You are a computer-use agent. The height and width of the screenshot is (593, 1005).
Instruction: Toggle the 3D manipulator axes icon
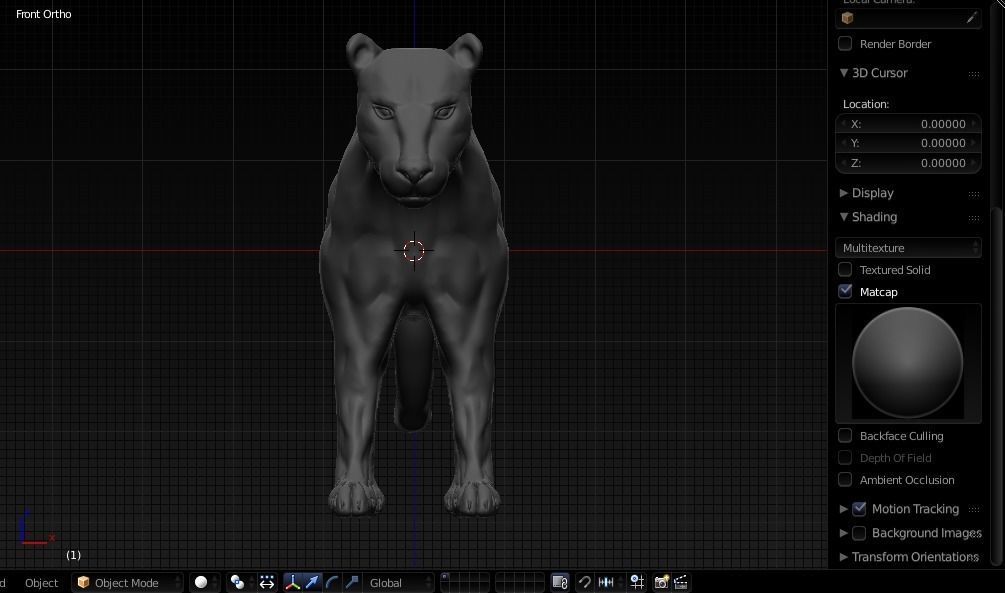tap(292, 582)
